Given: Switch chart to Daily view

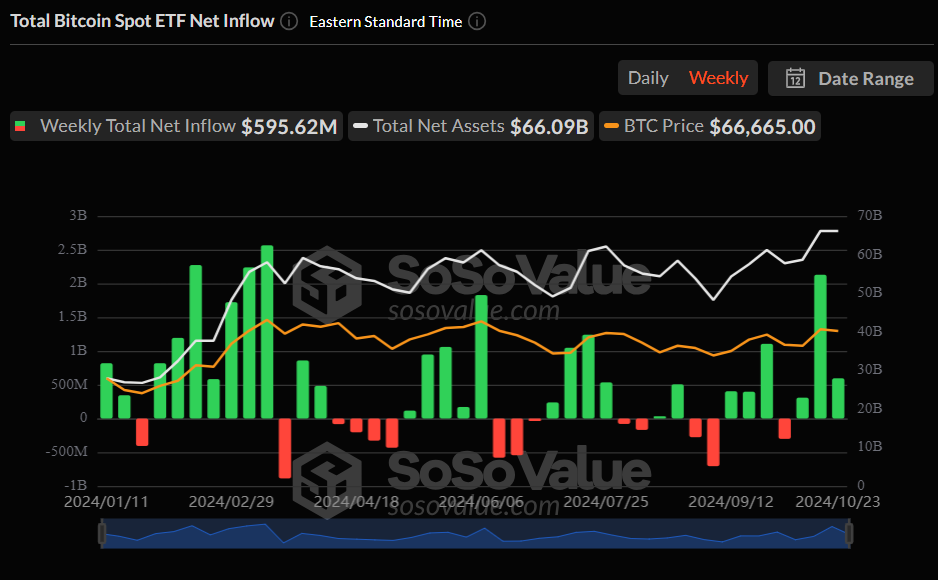Looking at the screenshot, I should (648, 78).
